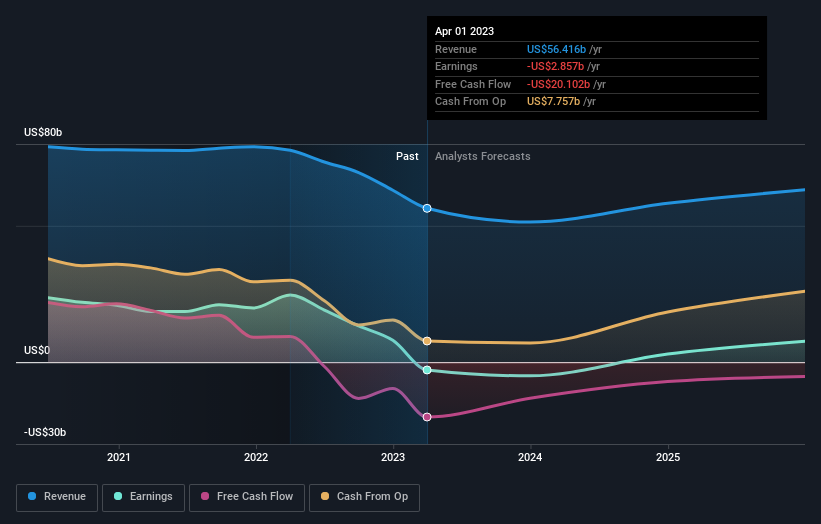Toggle the Revenue legend series
Screen dimensions: 821x524
(57, 497)
